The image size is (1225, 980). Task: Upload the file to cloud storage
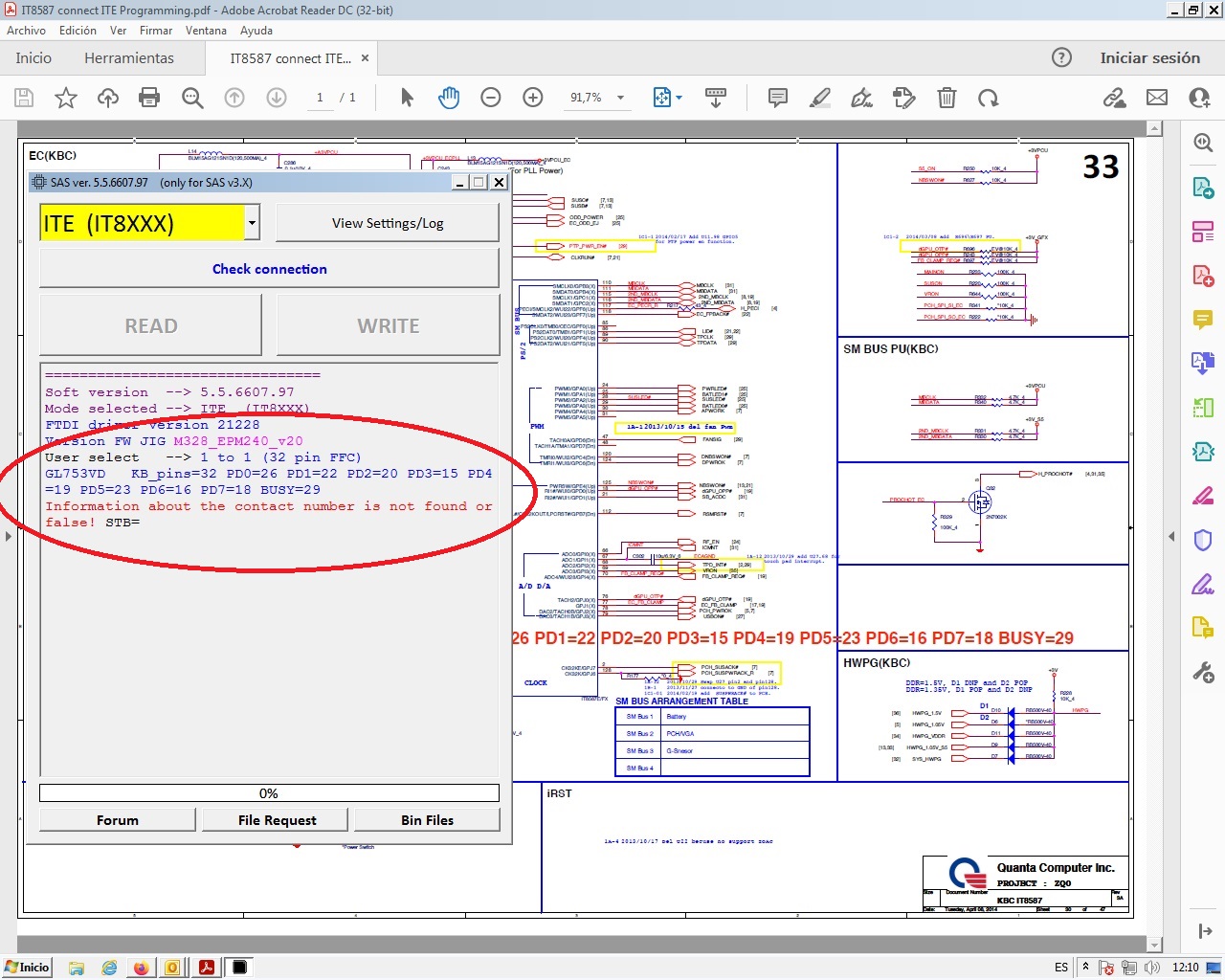click(108, 98)
